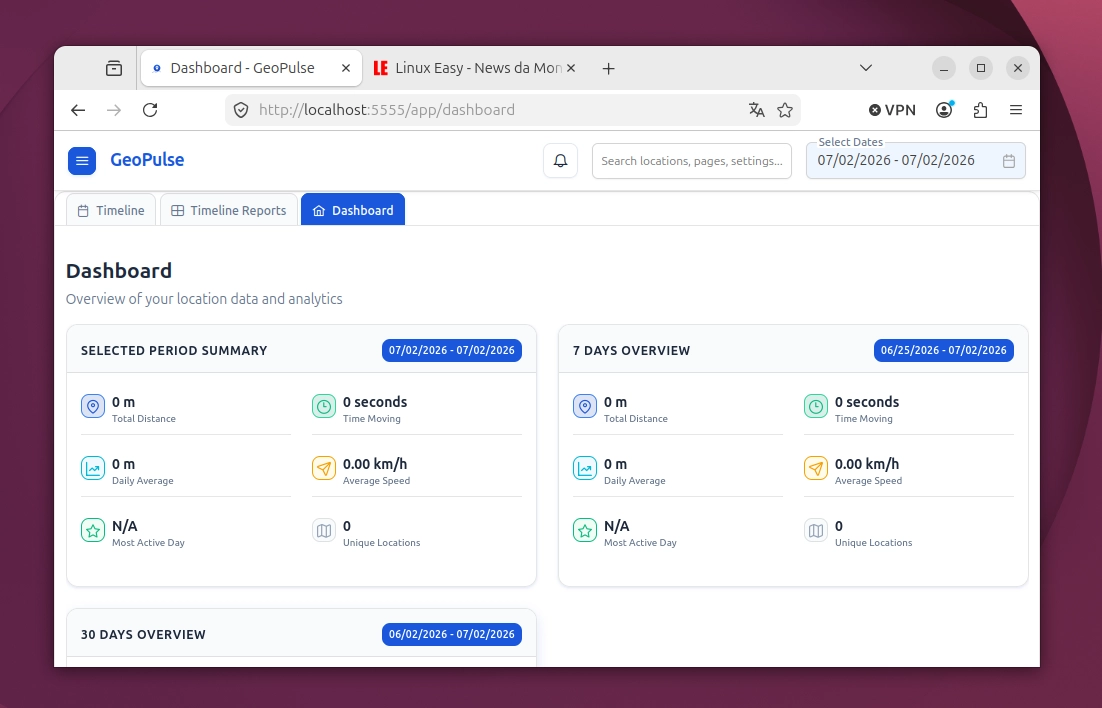The width and height of the screenshot is (1102, 708).
Task: Click Selected Period Summary date badge
Action: pyautogui.click(x=452, y=350)
